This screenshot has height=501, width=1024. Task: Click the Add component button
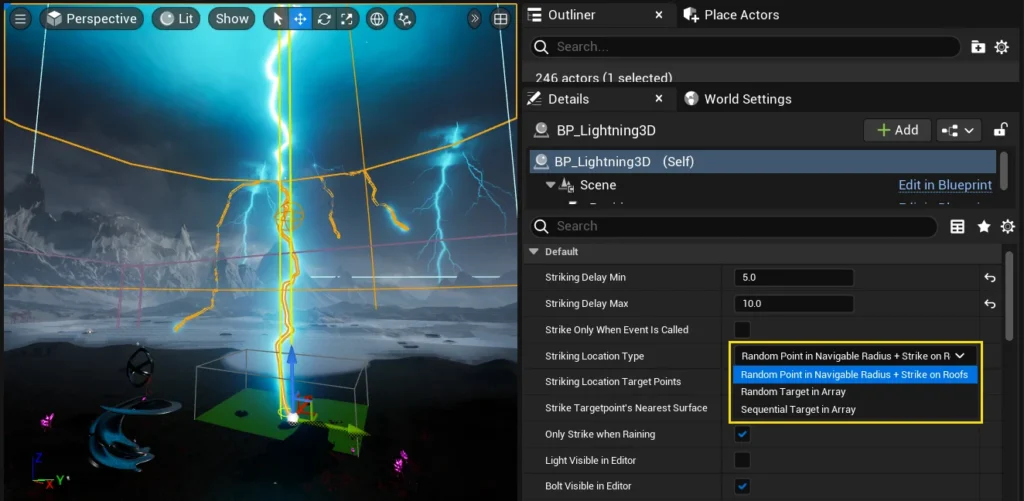click(x=897, y=130)
